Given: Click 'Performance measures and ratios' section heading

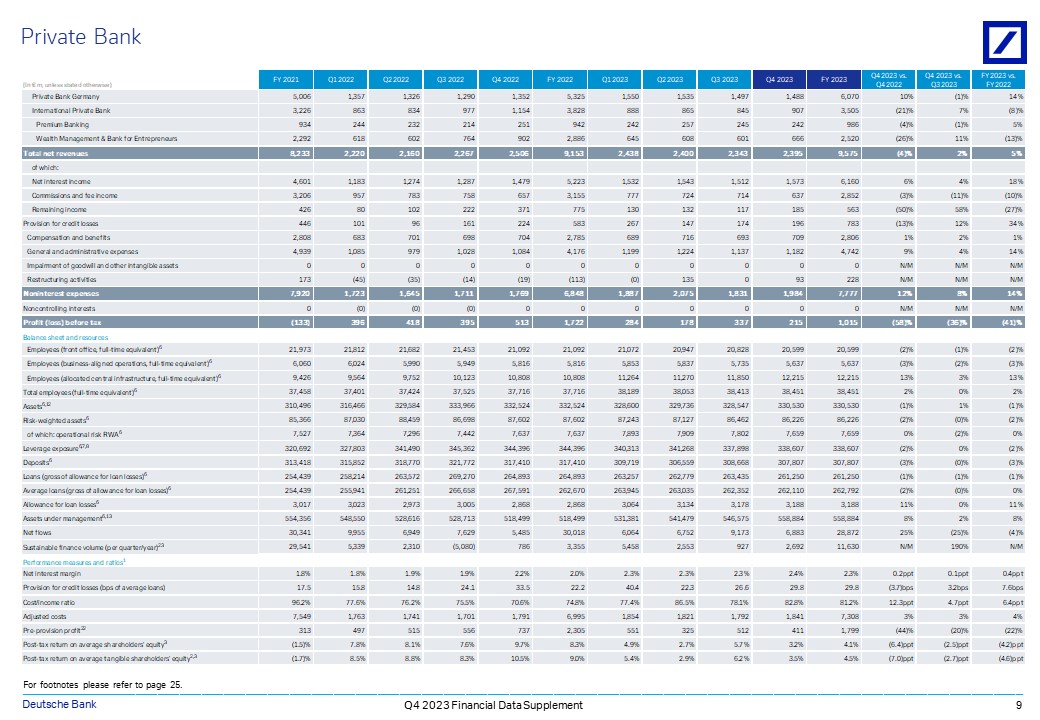Looking at the screenshot, I should [x=74, y=562].
